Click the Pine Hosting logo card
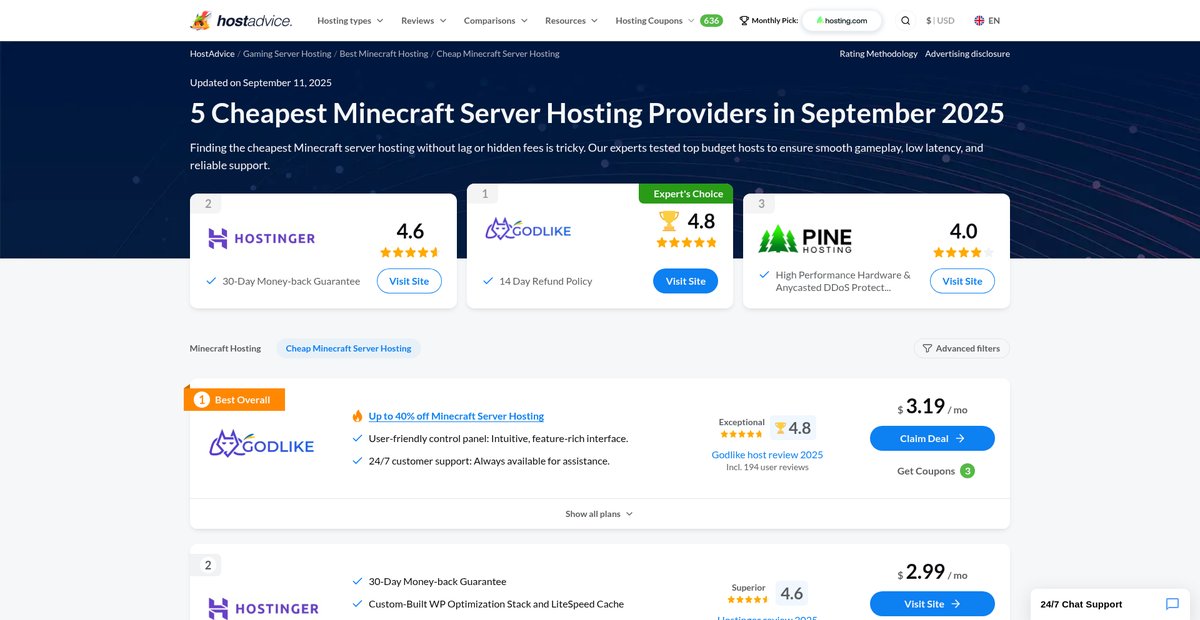Image resolution: width=1200 pixels, height=620 pixels. click(x=805, y=239)
